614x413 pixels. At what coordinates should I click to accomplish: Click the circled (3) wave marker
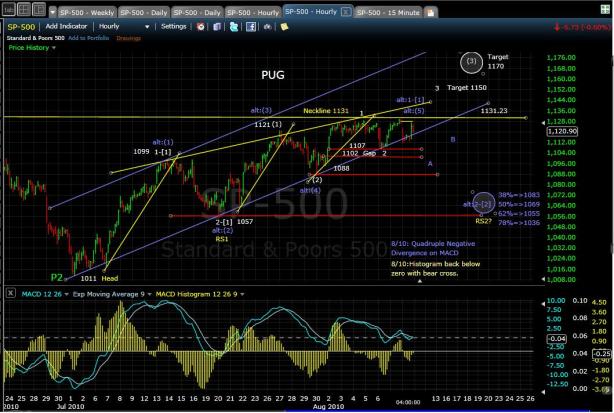[471, 62]
